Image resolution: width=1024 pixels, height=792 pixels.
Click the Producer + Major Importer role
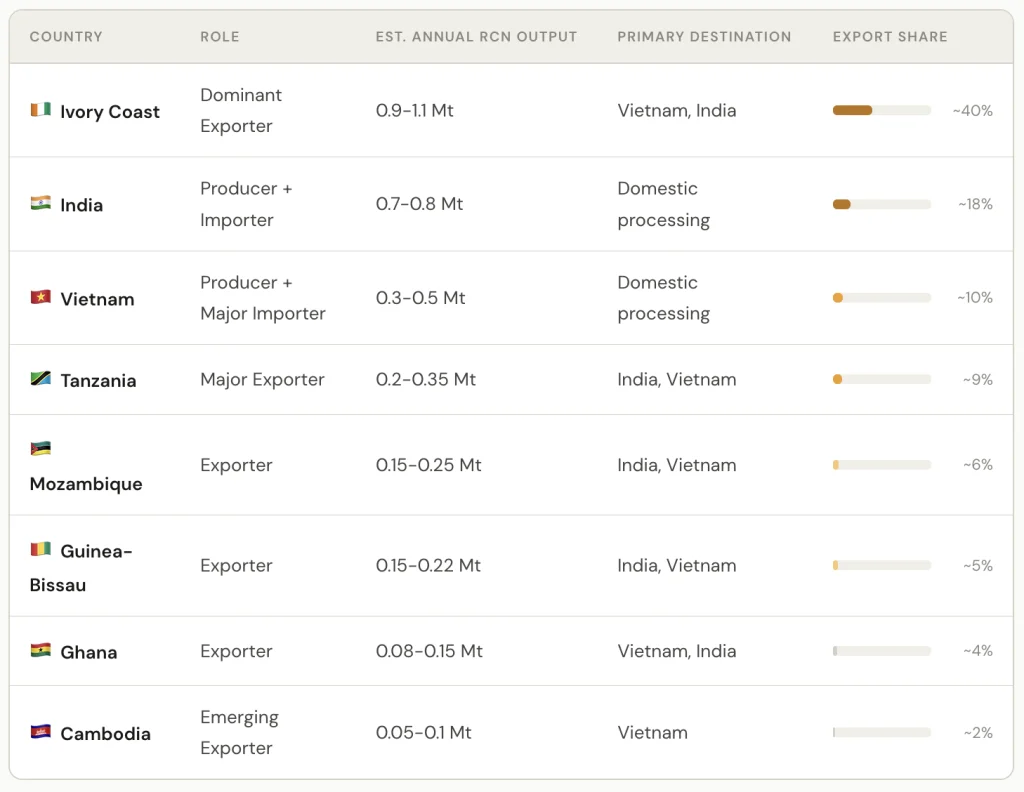coord(263,298)
